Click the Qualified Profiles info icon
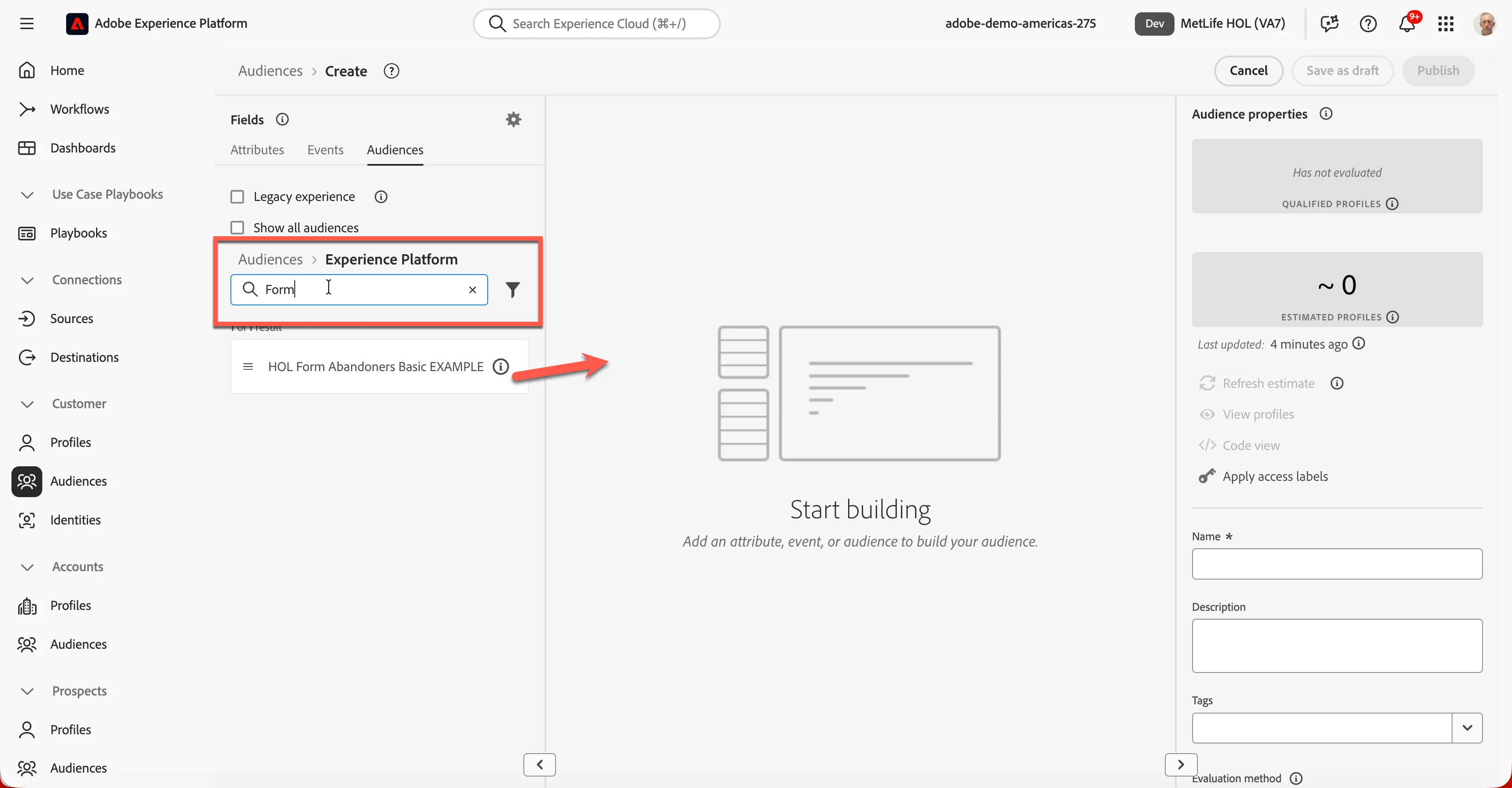This screenshot has width=1512, height=788. tap(1392, 204)
